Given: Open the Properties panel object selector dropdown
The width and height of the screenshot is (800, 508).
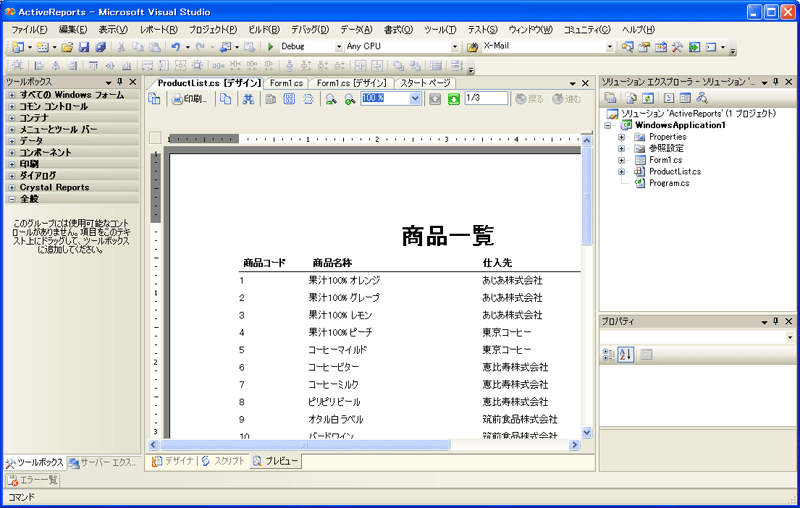Looking at the screenshot, I should pyautogui.click(x=790, y=337).
